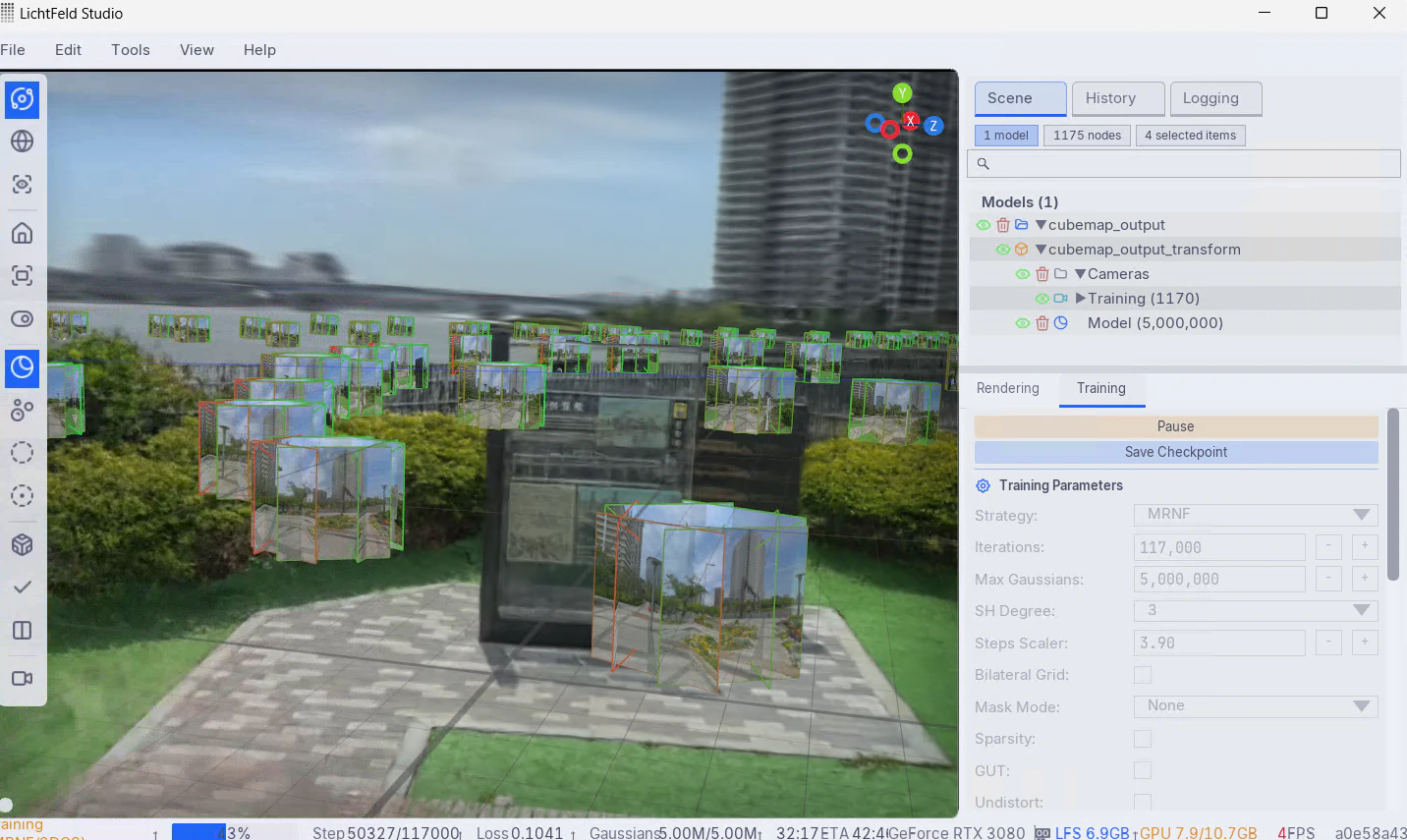Click the Save Checkpoint button

[1176, 452]
